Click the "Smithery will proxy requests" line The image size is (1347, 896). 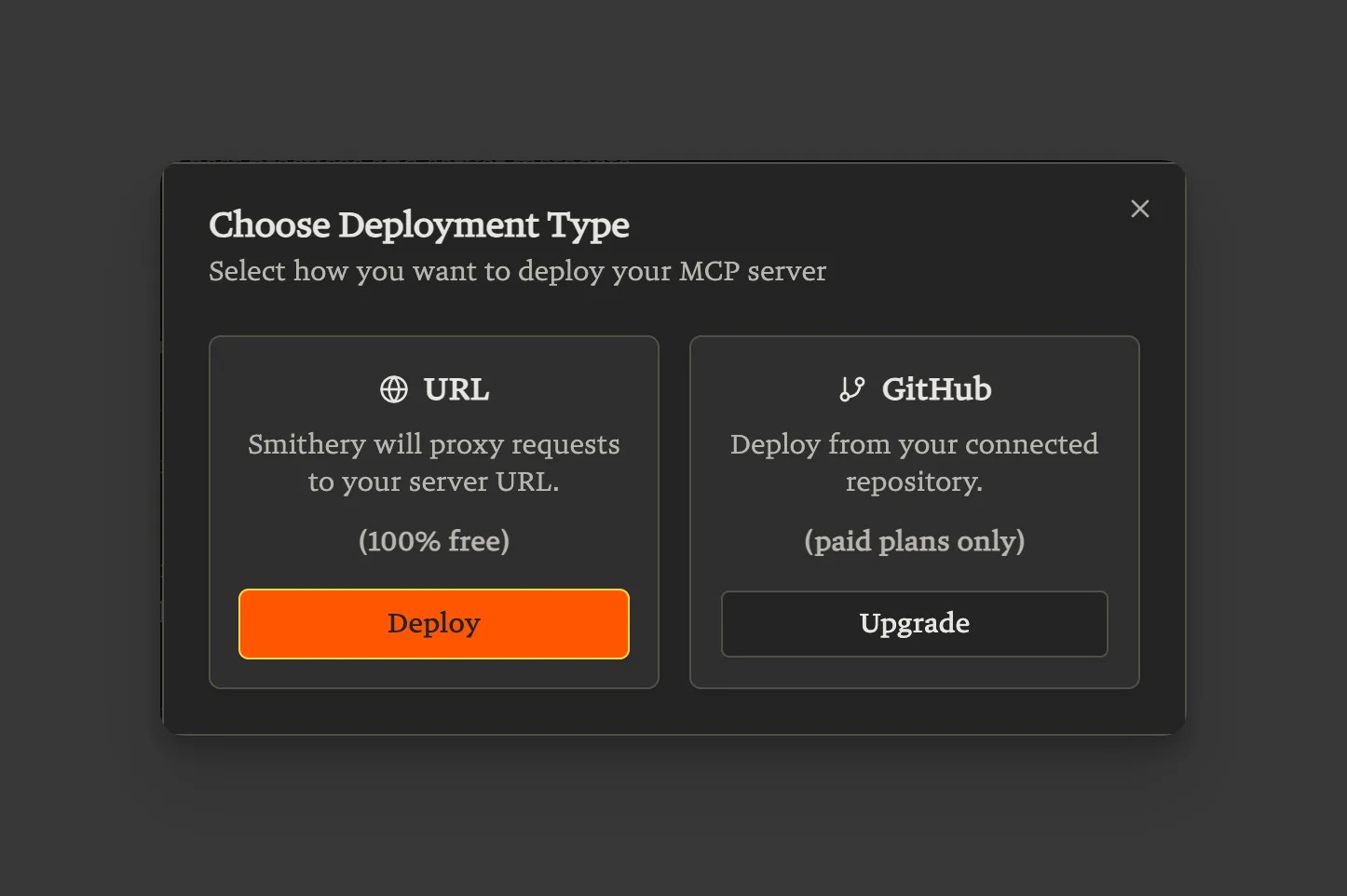[x=434, y=444]
